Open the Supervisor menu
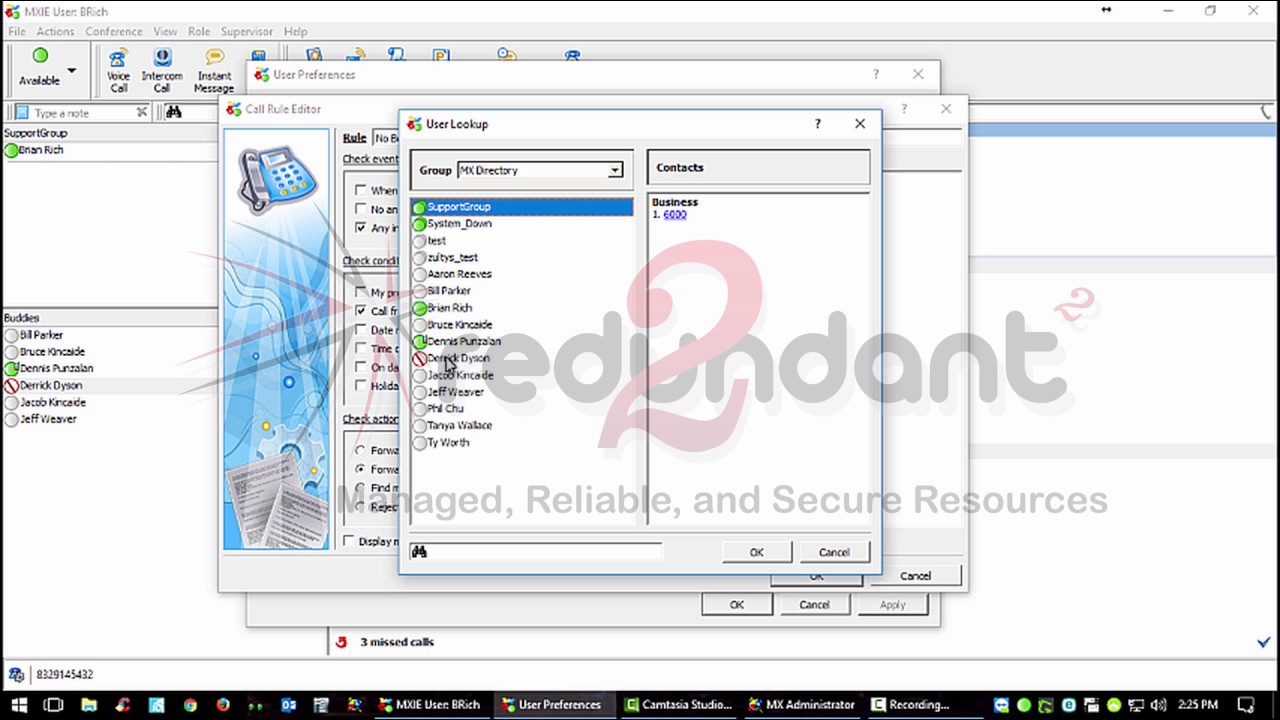The width and height of the screenshot is (1280, 720). point(246,32)
